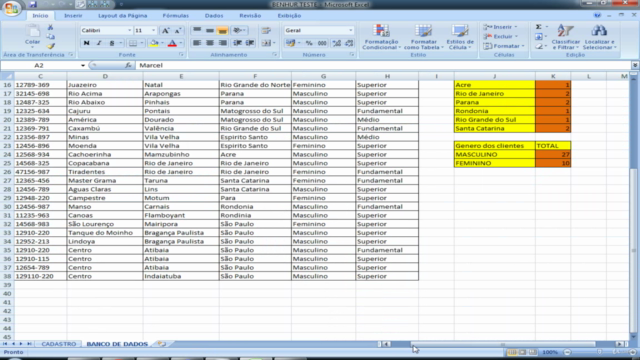The width and height of the screenshot is (640, 360).
Task: Click the Format Painter brush icon
Action: (x=50, y=46)
